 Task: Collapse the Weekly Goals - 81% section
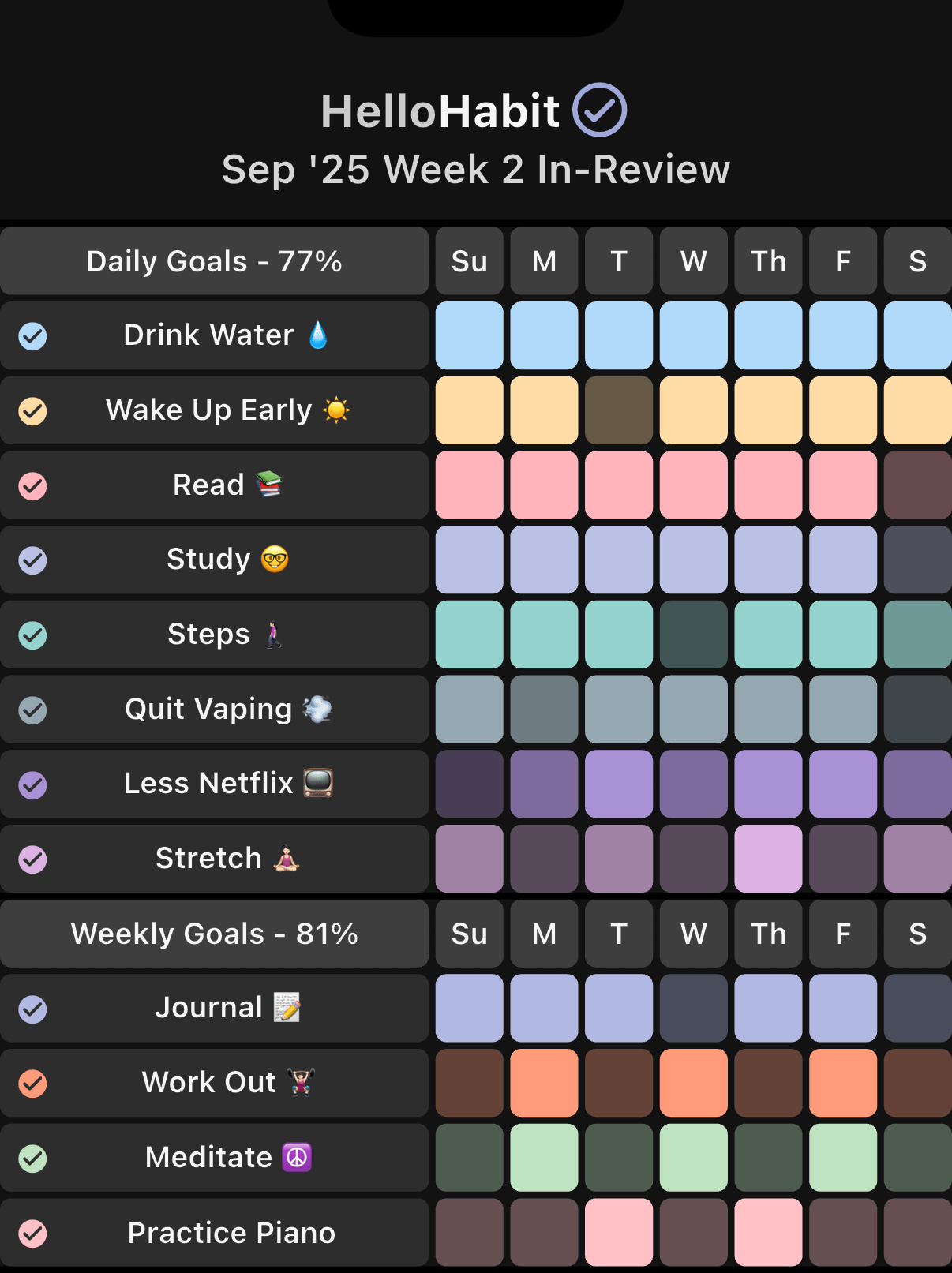click(x=214, y=934)
